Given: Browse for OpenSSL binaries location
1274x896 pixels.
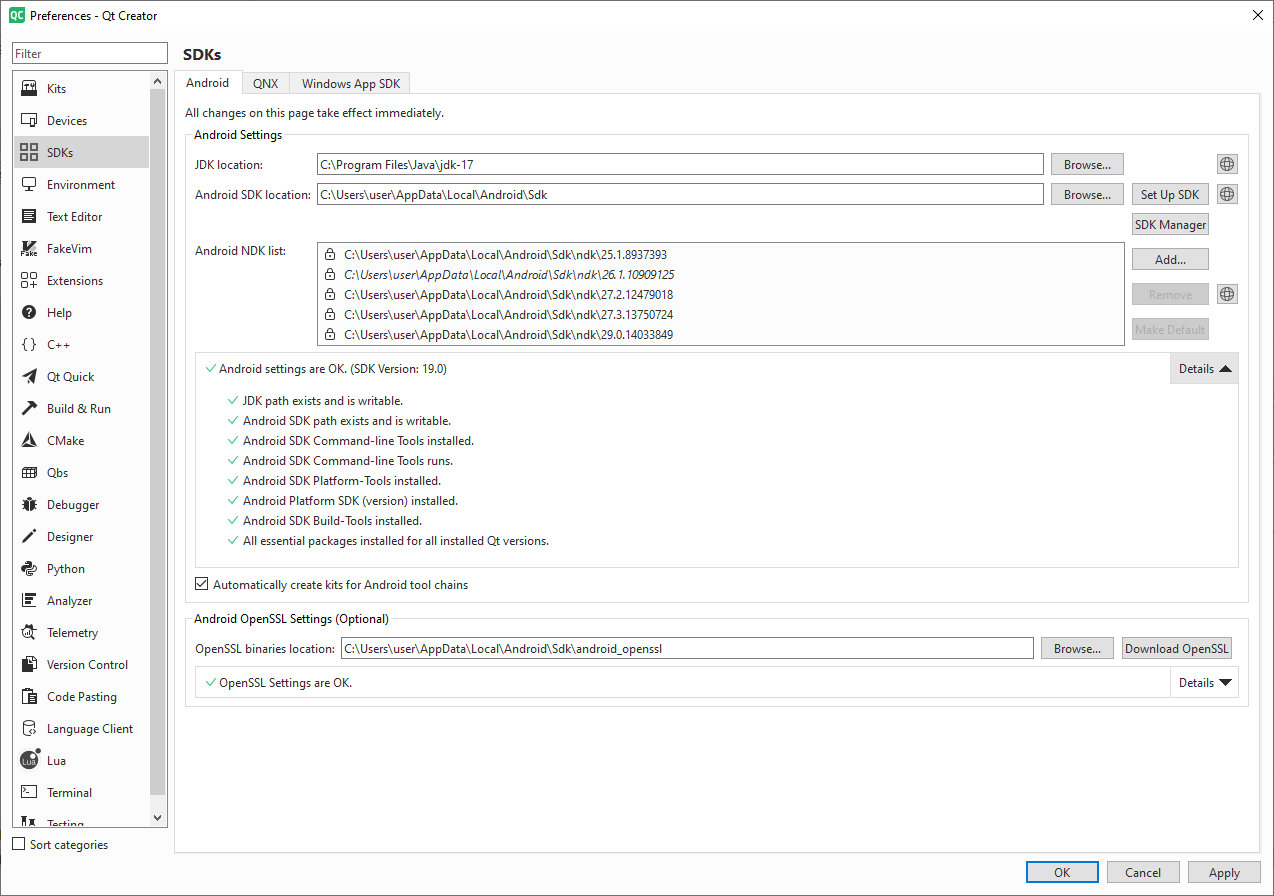Looking at the screenshot, I should pyautogui.click(x=1077, y=648).
